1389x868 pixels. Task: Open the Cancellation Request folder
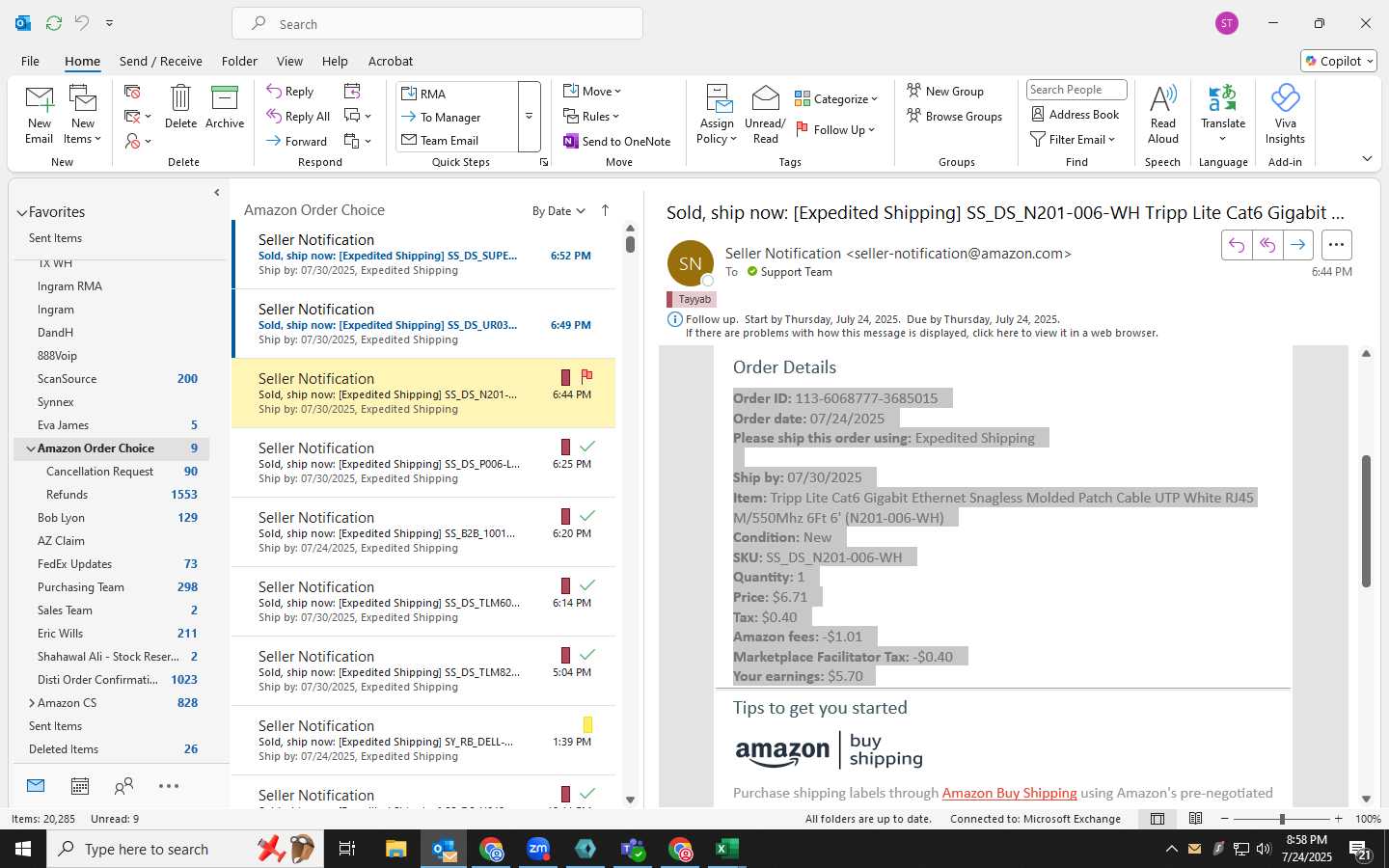pos(111,472)
